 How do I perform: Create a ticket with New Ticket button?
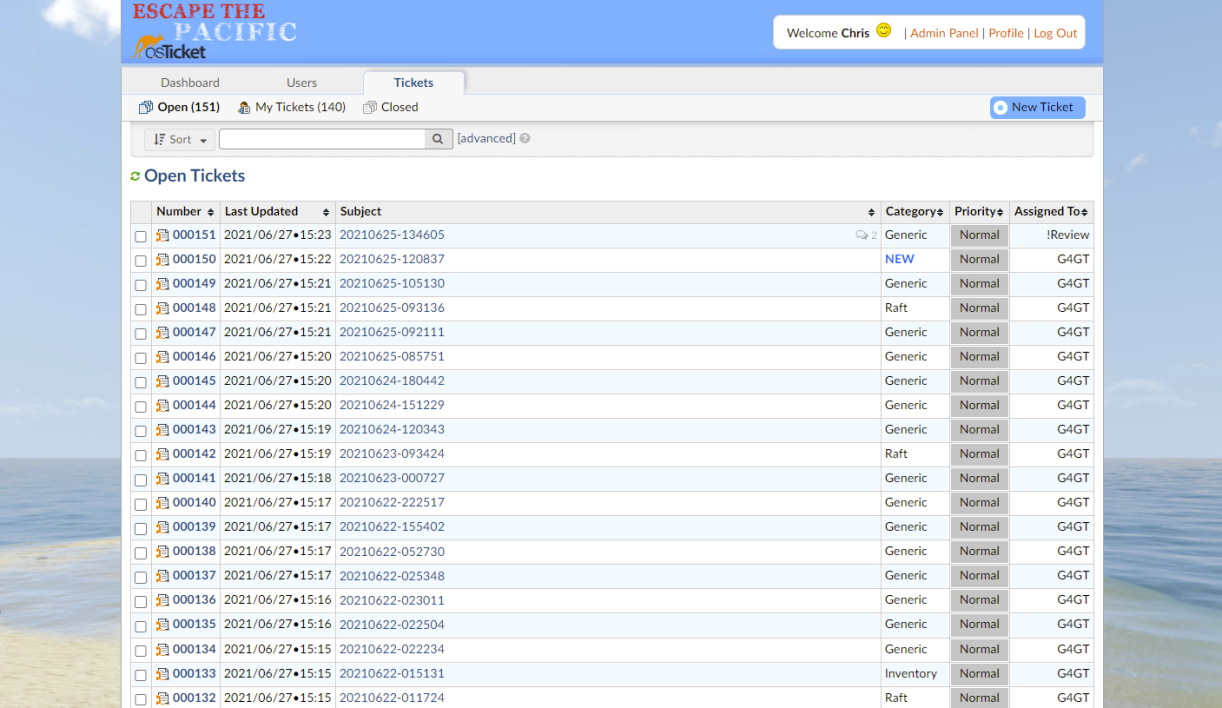tap(1037, 108)
